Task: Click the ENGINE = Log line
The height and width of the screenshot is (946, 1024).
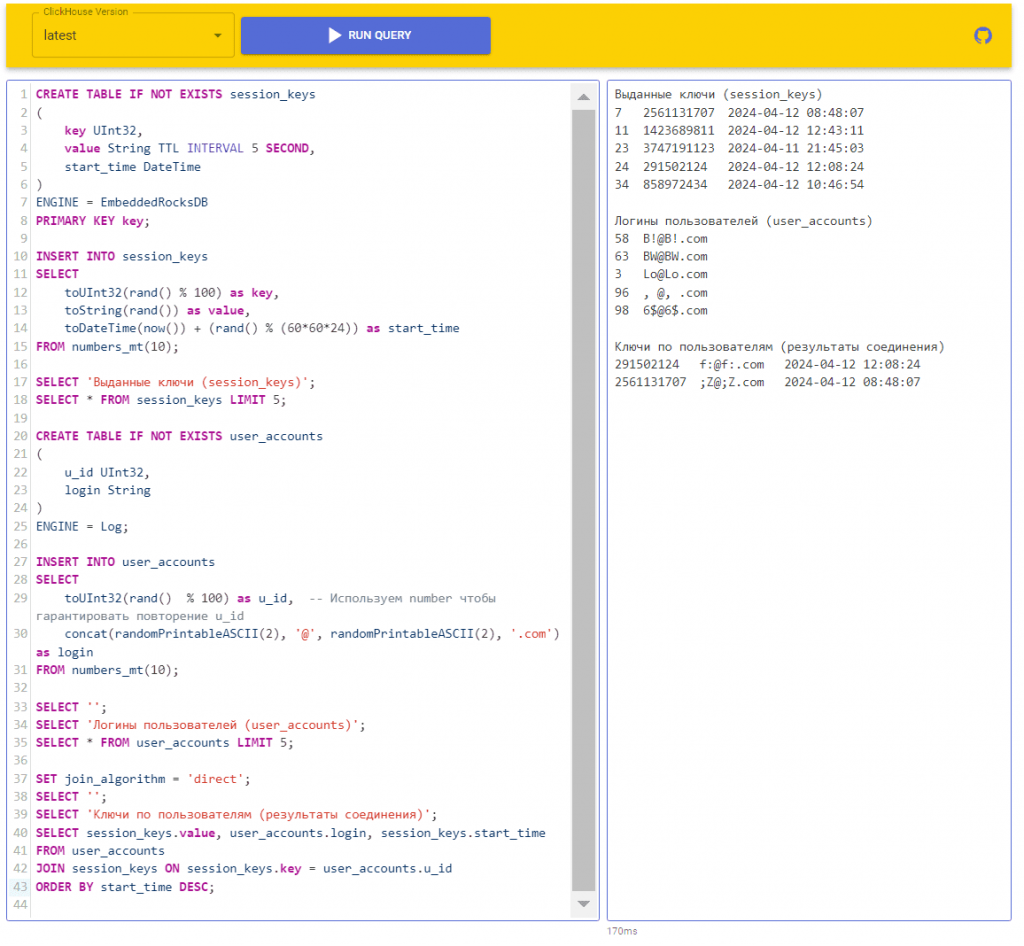Action: [82, 526]
